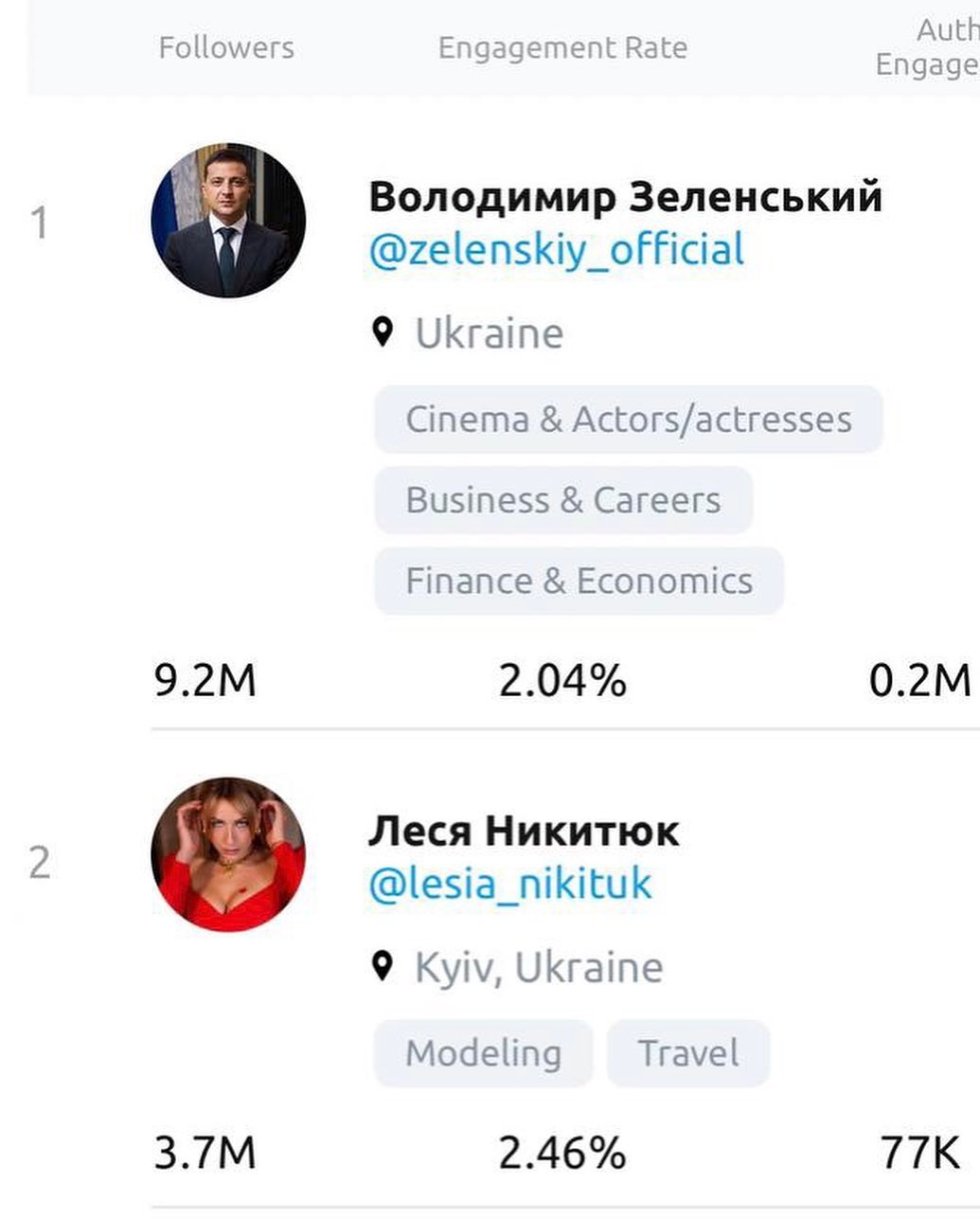Sort by the Engagement Rate column header
Viewport: 980px width, 1219px height.
point(563,47)
